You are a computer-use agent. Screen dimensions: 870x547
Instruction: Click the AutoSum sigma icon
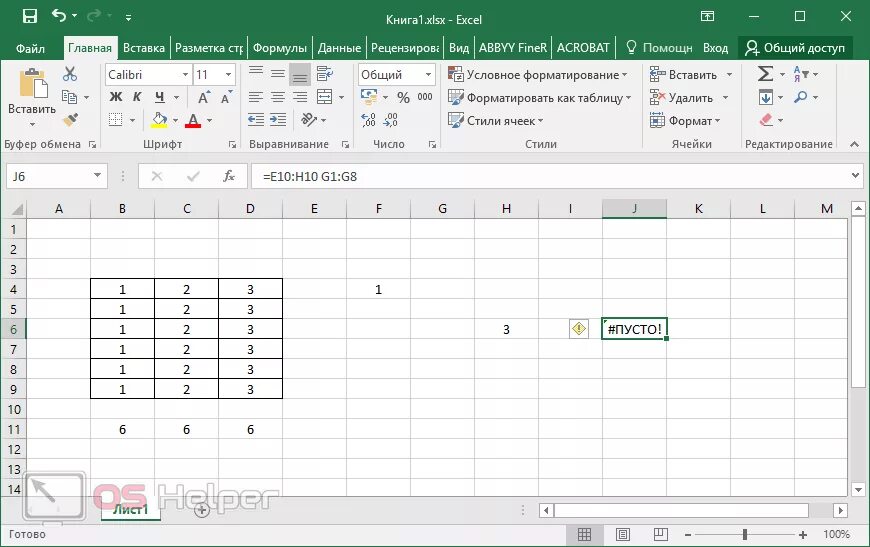[x=765, y=74]
